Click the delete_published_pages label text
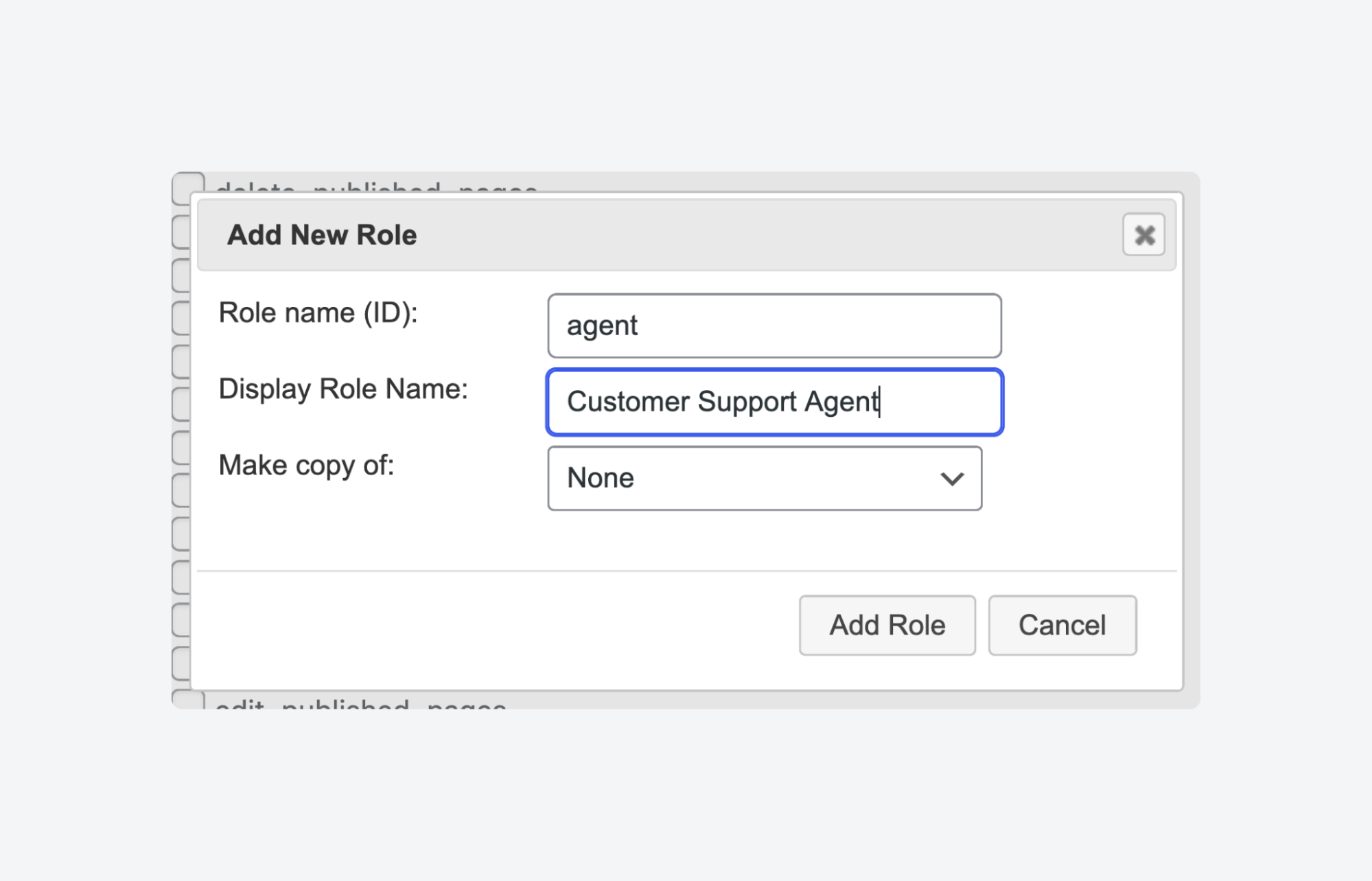The width and height of the screenshot is (1372, 881). 376,185
